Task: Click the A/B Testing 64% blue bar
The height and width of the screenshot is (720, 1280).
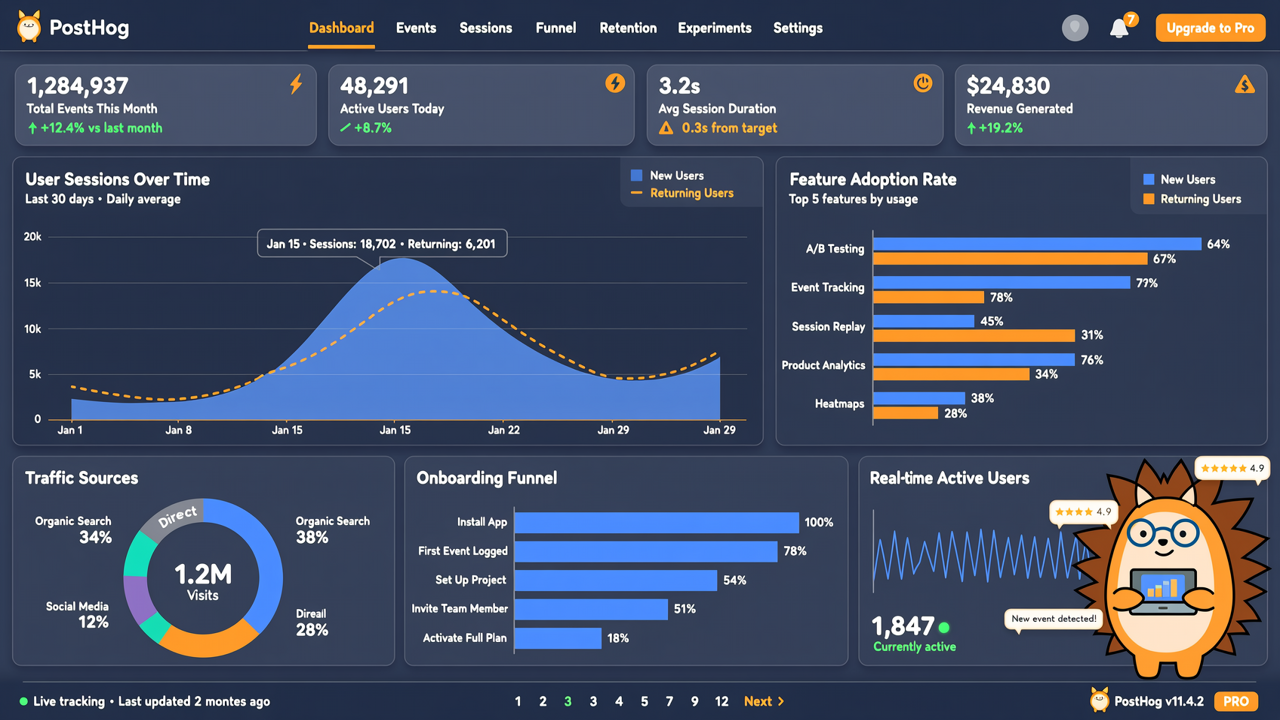Action: (1037, 244)
